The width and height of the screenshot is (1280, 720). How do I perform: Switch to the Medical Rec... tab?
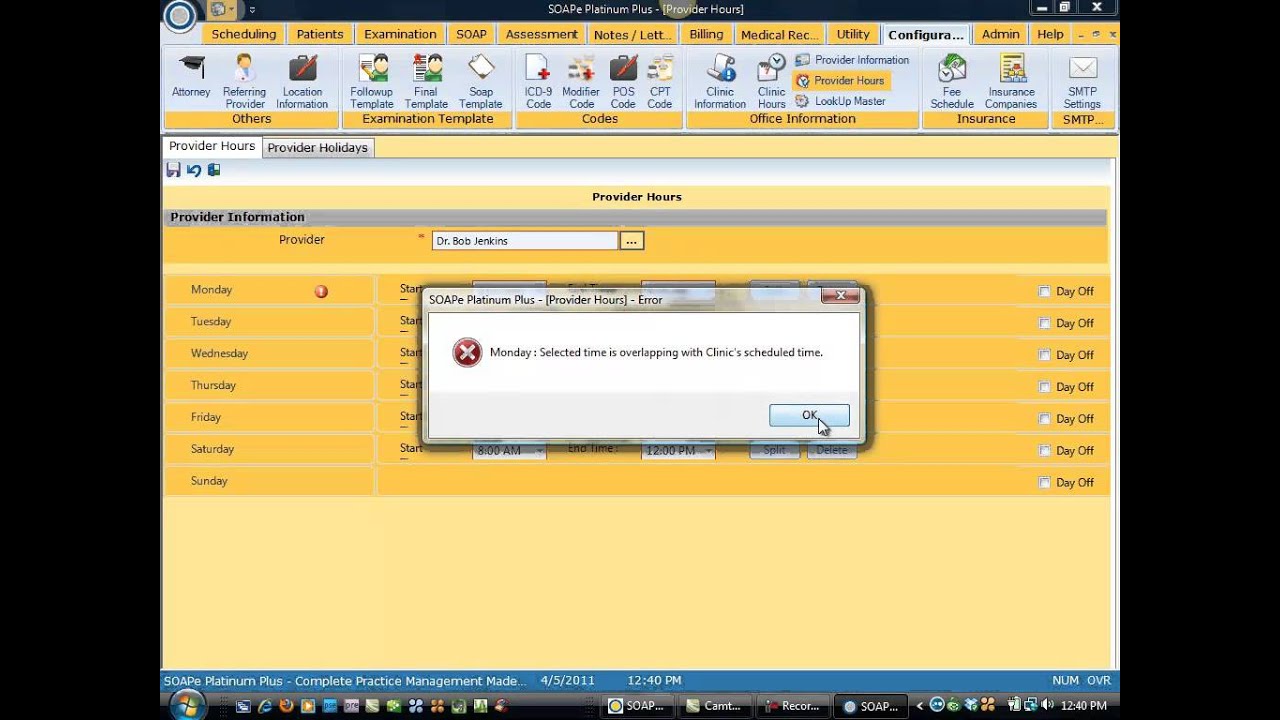coord(778,34)
